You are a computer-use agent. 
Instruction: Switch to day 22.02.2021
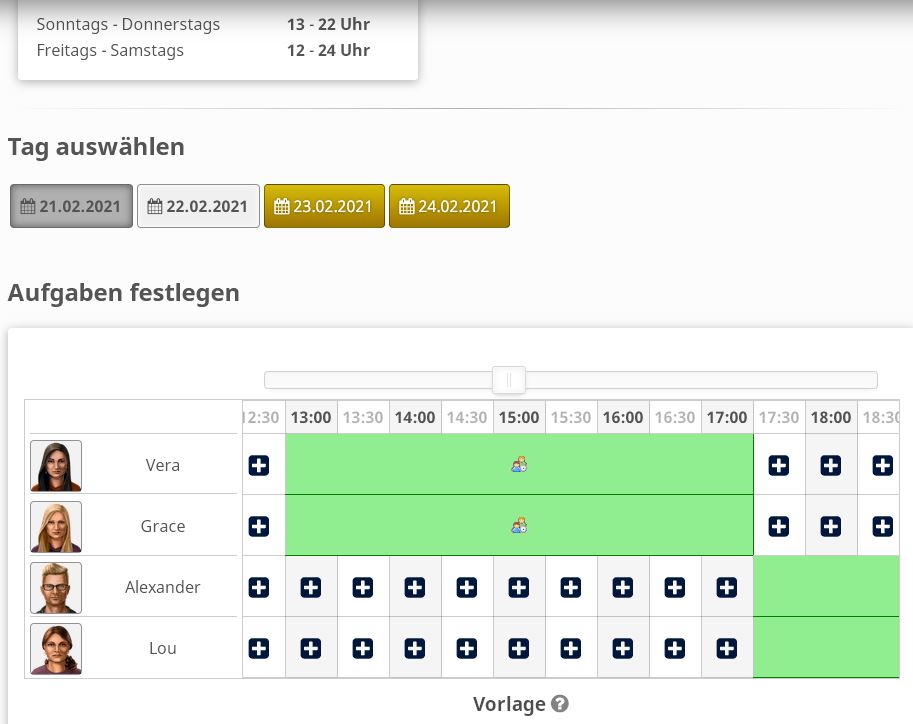(x=198, y=206)
